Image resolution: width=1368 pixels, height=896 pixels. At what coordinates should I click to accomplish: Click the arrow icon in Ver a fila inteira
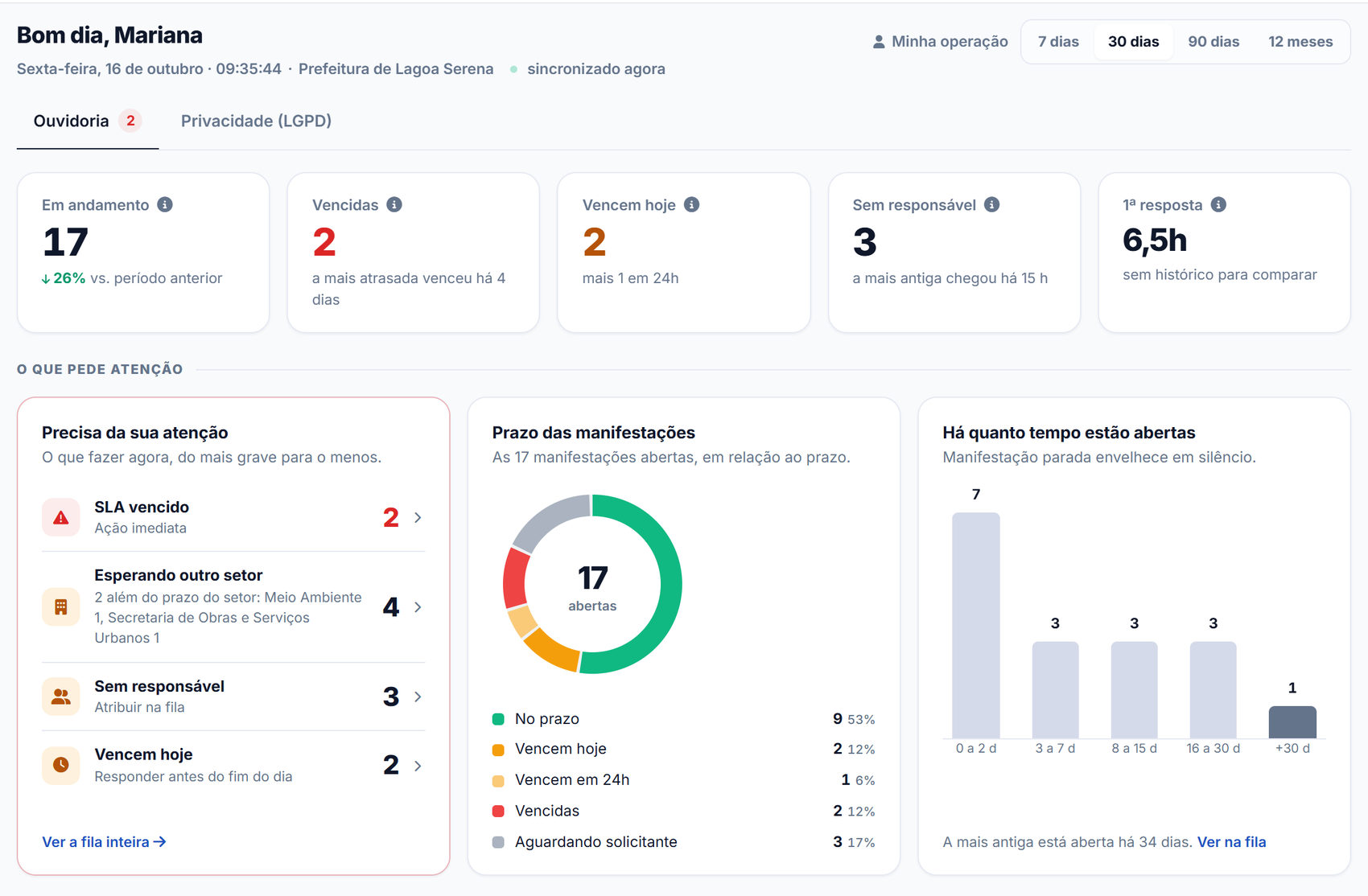tap(160, 841)
